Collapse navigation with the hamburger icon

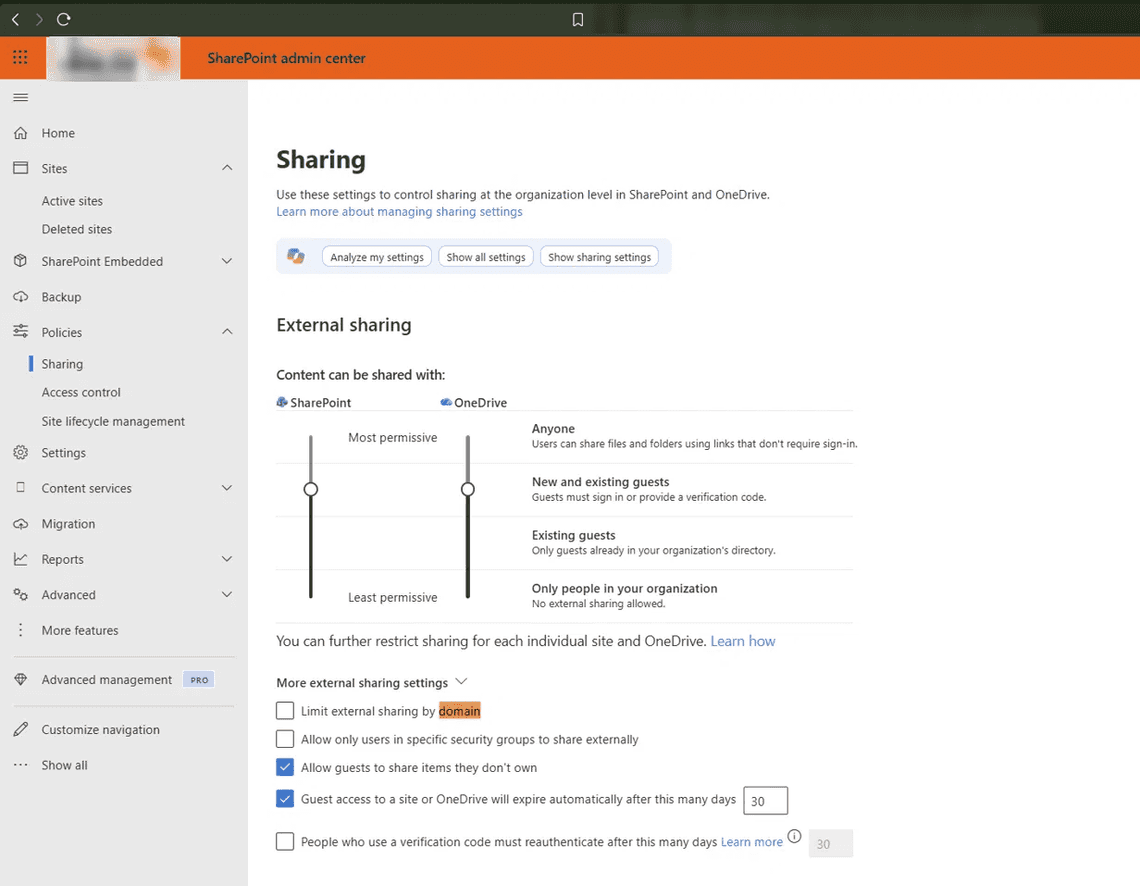pyautogui.click(x=20, y=97)
